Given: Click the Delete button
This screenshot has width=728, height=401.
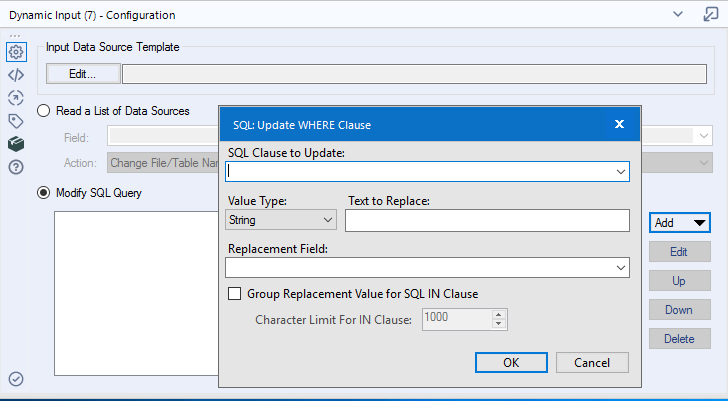Looking at the screenshot, I should click(x=680, y=339).
